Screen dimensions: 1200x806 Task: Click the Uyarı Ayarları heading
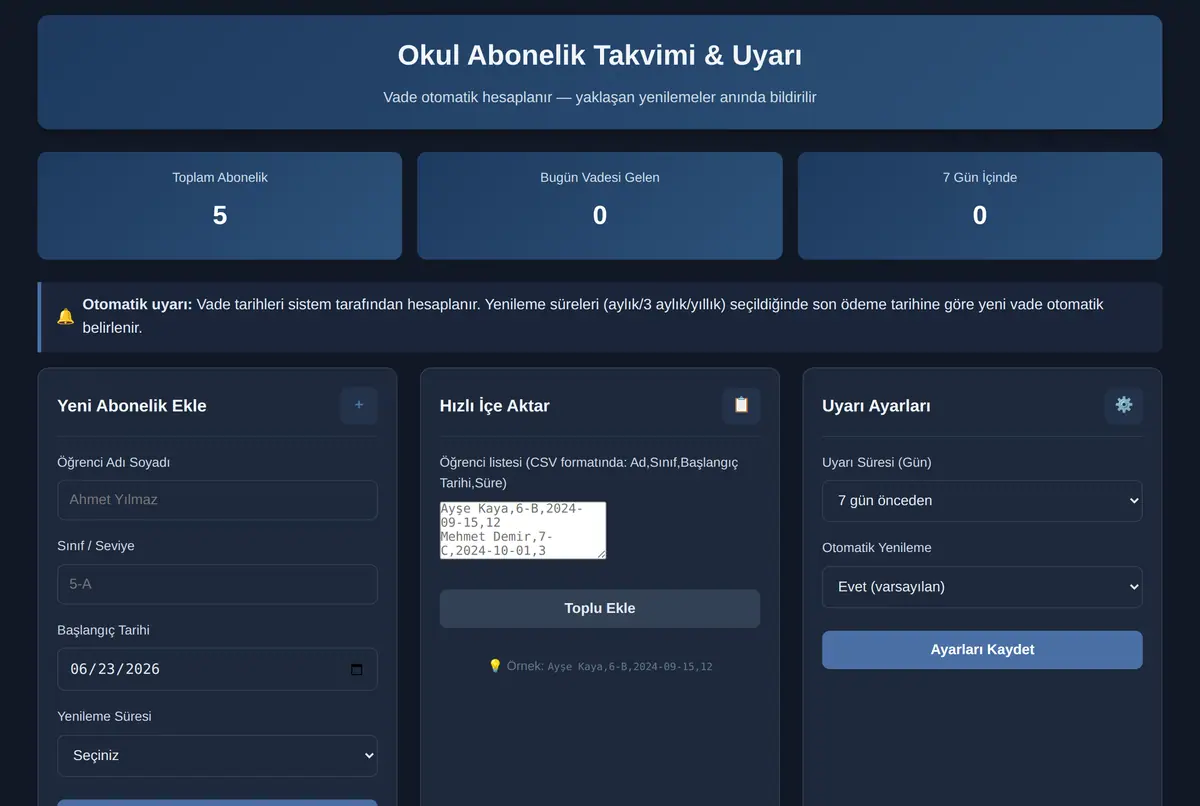click(x=876, y=405)
